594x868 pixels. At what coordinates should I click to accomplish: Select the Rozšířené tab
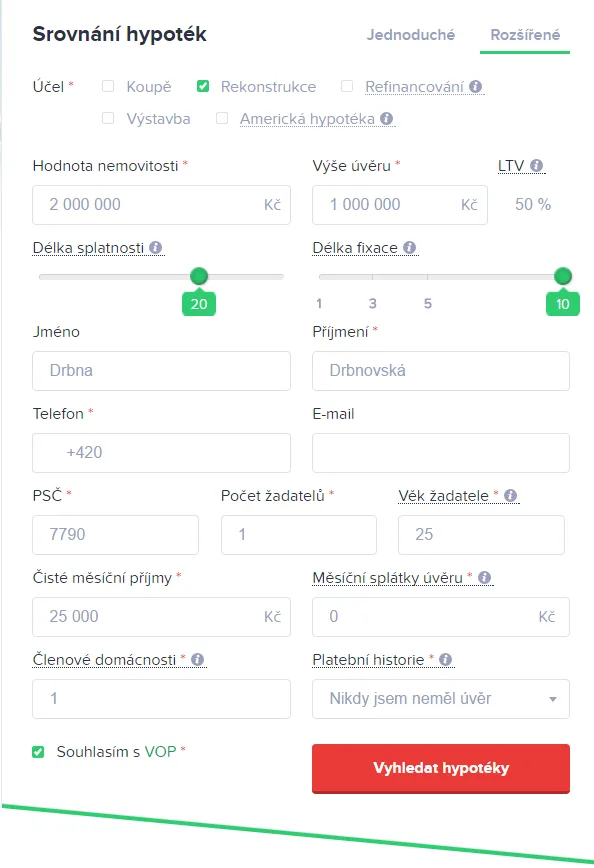point(525,35)
